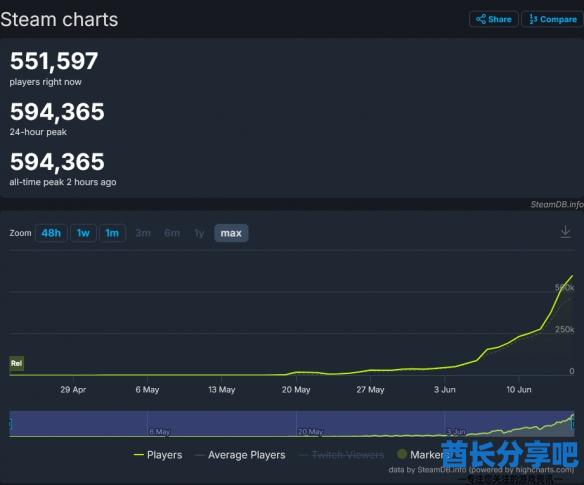The width and height of the screenshot is (584, 485).
Task: Toggle Average Players series in legend
Action: coord(240,455)
